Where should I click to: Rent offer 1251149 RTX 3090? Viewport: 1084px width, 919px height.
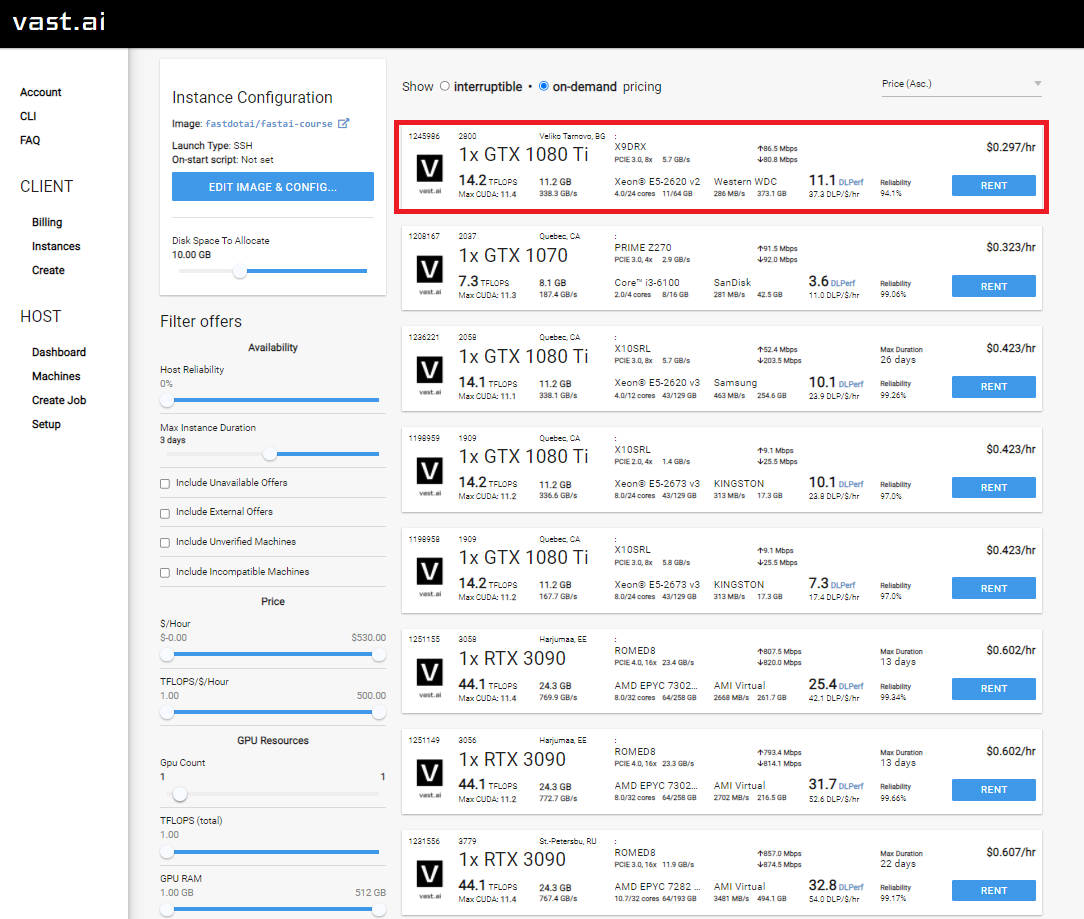click(993, 790)
